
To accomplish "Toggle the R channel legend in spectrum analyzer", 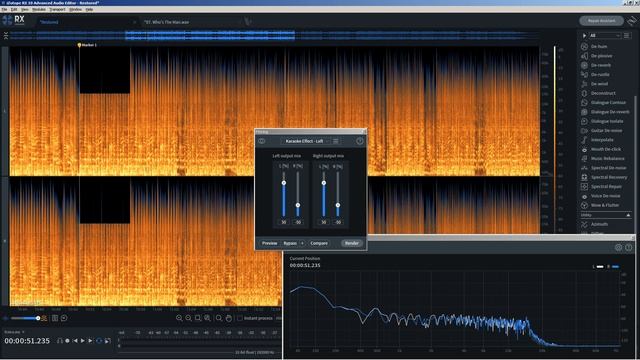I will (x=613, y=267).
